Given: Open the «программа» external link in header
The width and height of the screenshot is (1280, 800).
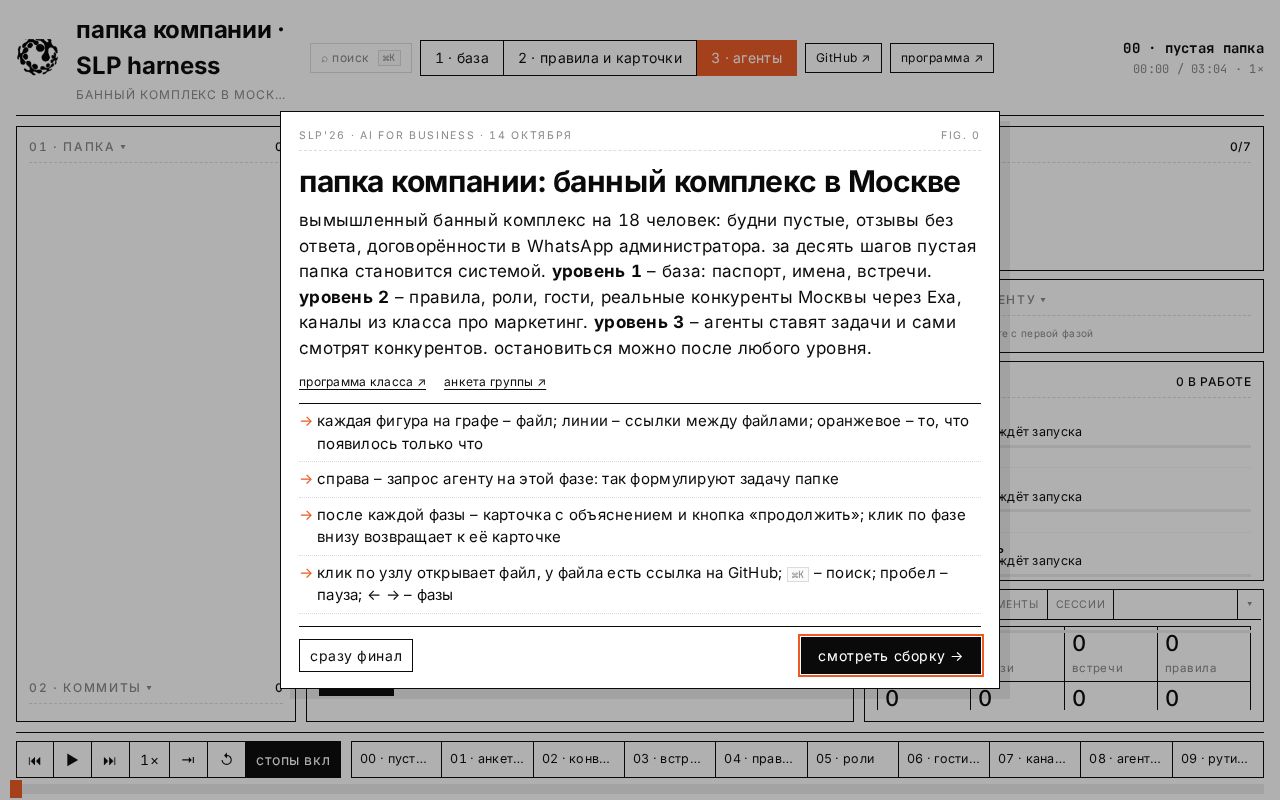Looking at the screenshot, I should 942,58.
